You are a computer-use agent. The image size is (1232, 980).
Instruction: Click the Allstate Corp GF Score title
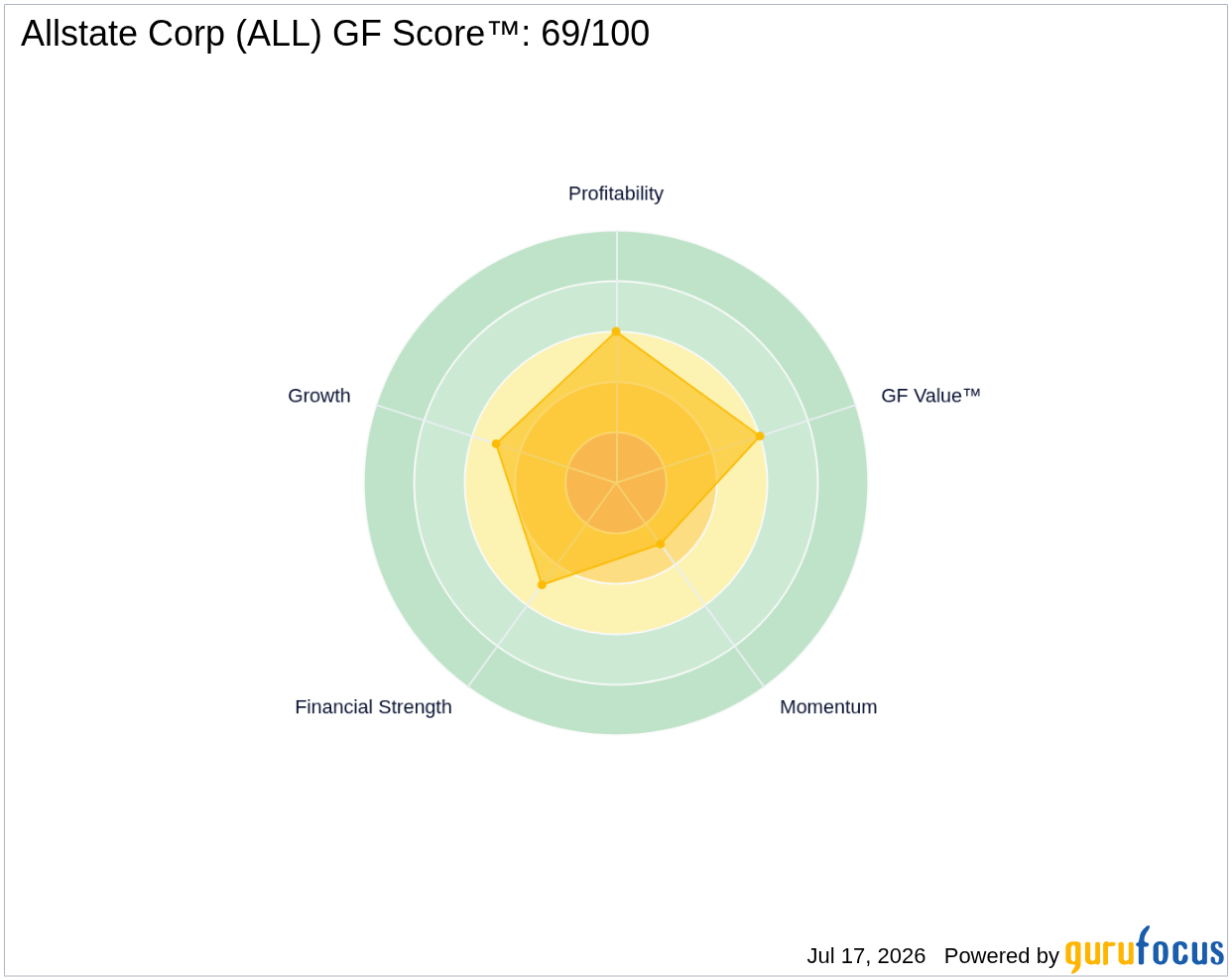[335, 34]
